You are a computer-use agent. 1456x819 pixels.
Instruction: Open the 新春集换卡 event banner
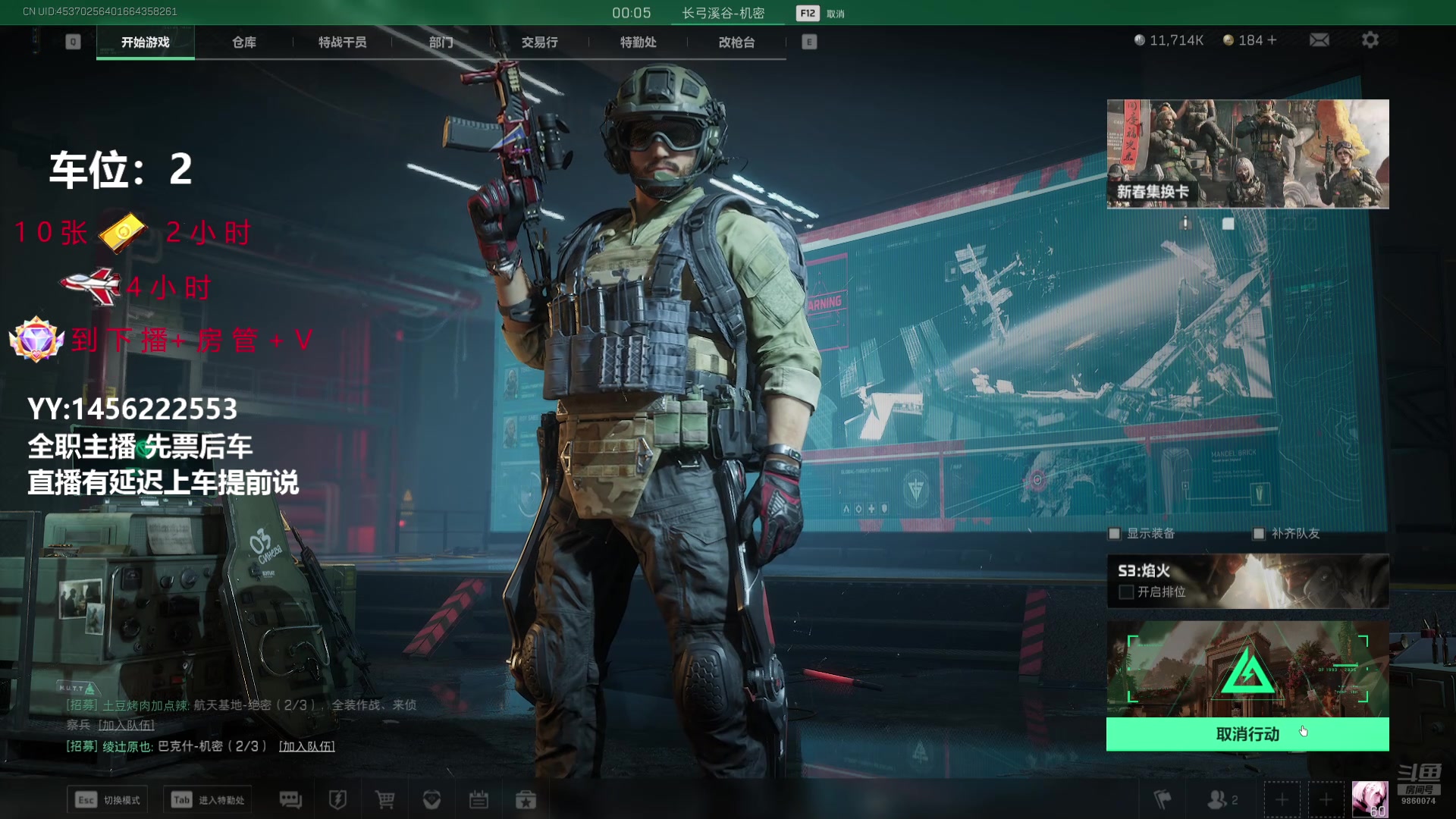[x=1247, y=154]
